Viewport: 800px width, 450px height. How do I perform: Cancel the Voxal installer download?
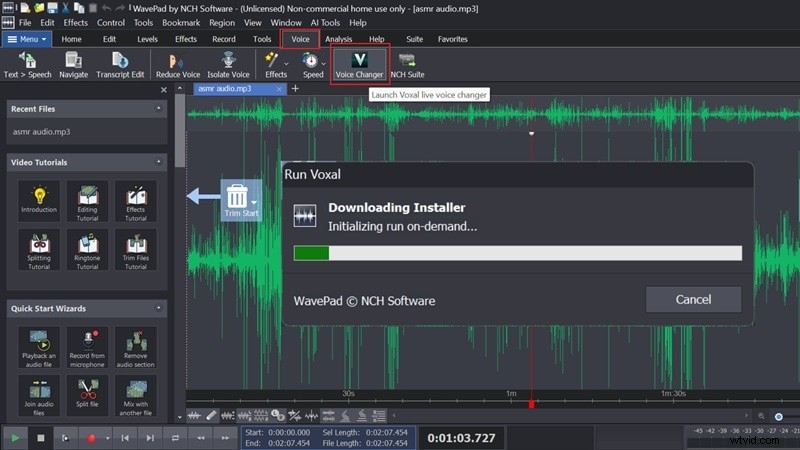click(693, 299)
